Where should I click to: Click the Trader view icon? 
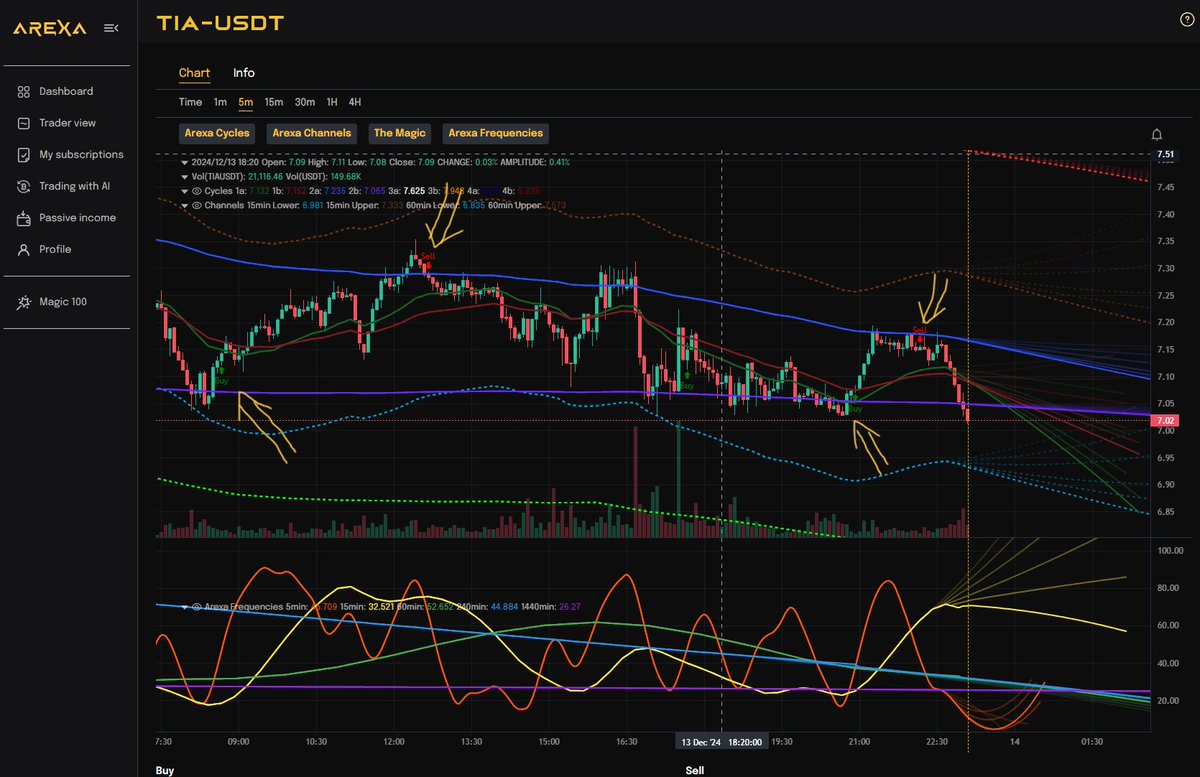(23, 123)
